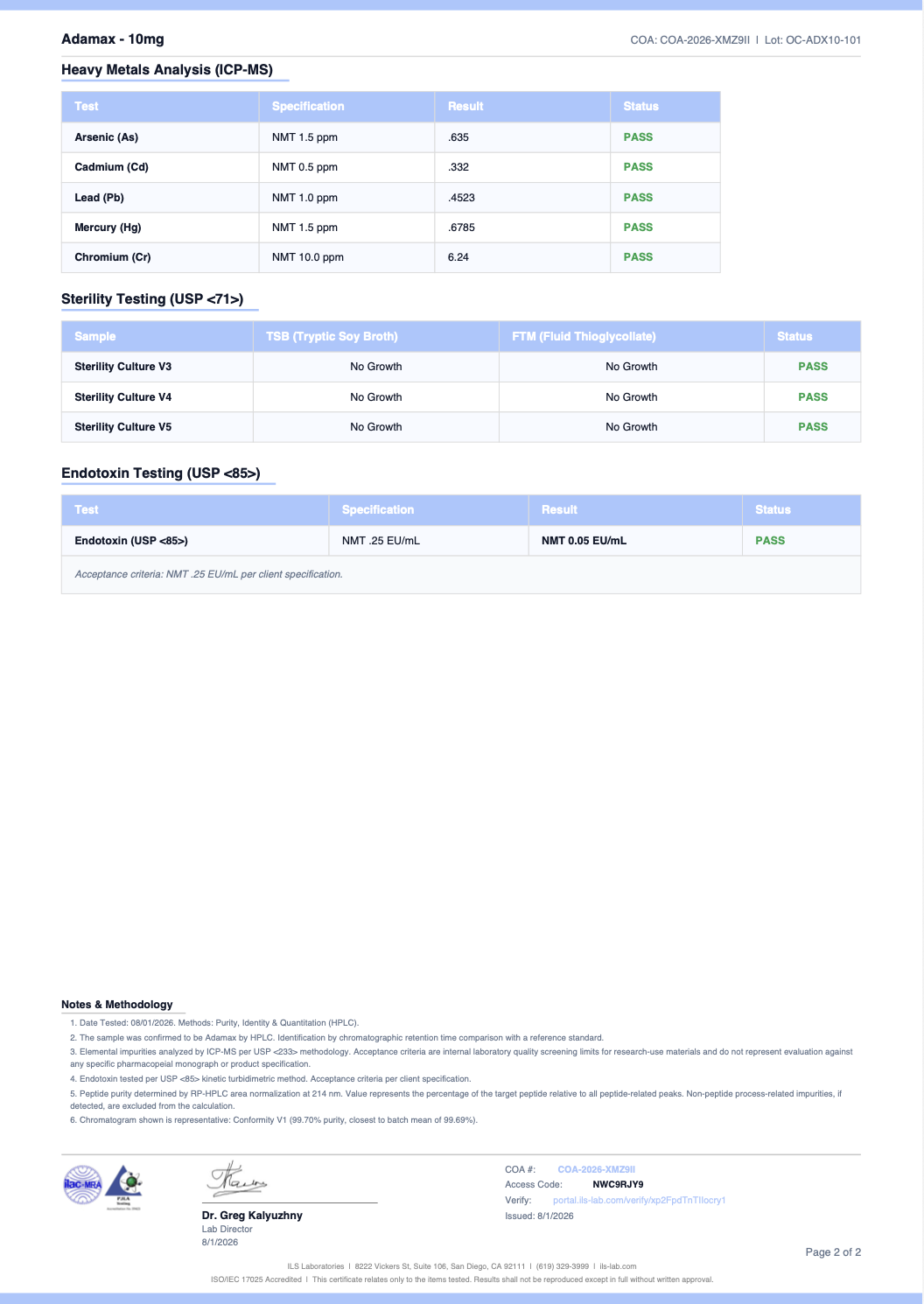Click the PASS status for Sterility Culture V4
This screenshot has width=924, height=1304.
[x=813, y=397]
